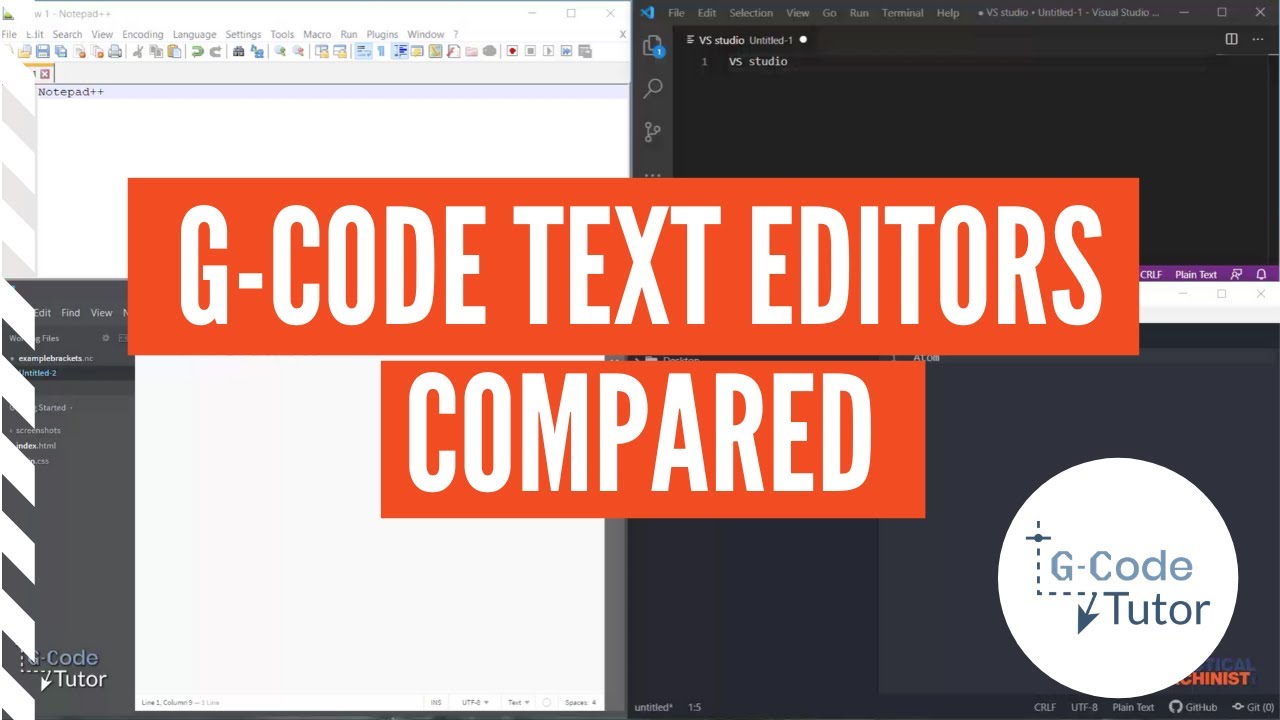Open the Search icon in VS Code activity bar
The image size is (1280, 720).
(x=653, y=88)
